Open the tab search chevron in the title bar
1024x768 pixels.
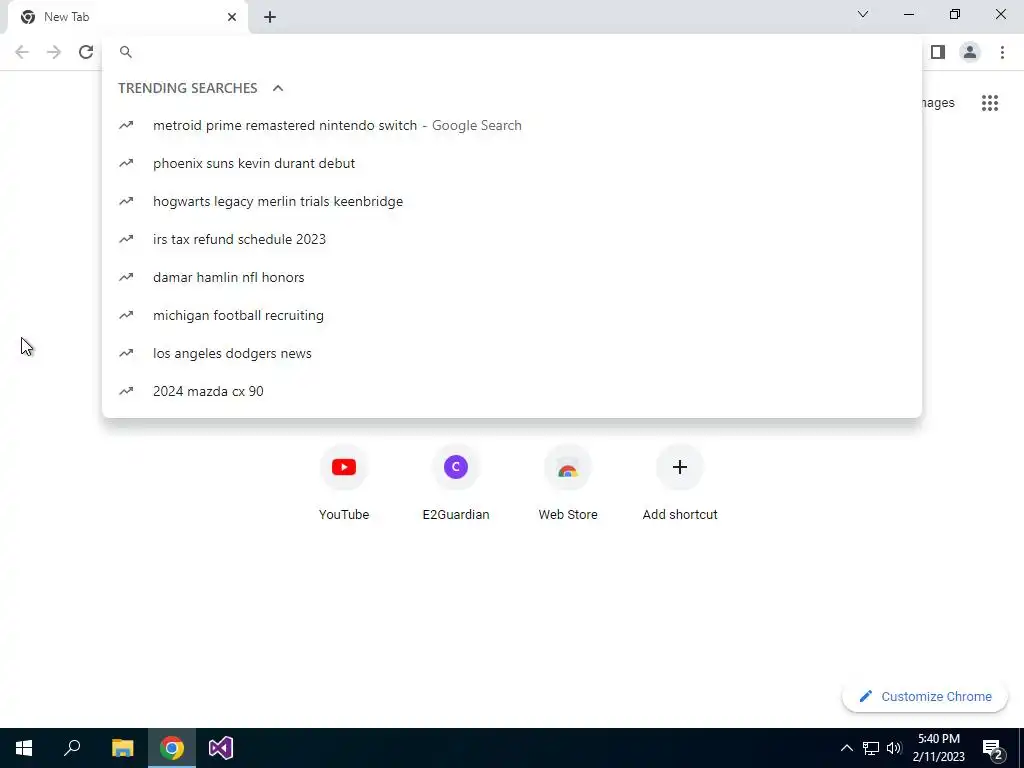coord(863,14)
